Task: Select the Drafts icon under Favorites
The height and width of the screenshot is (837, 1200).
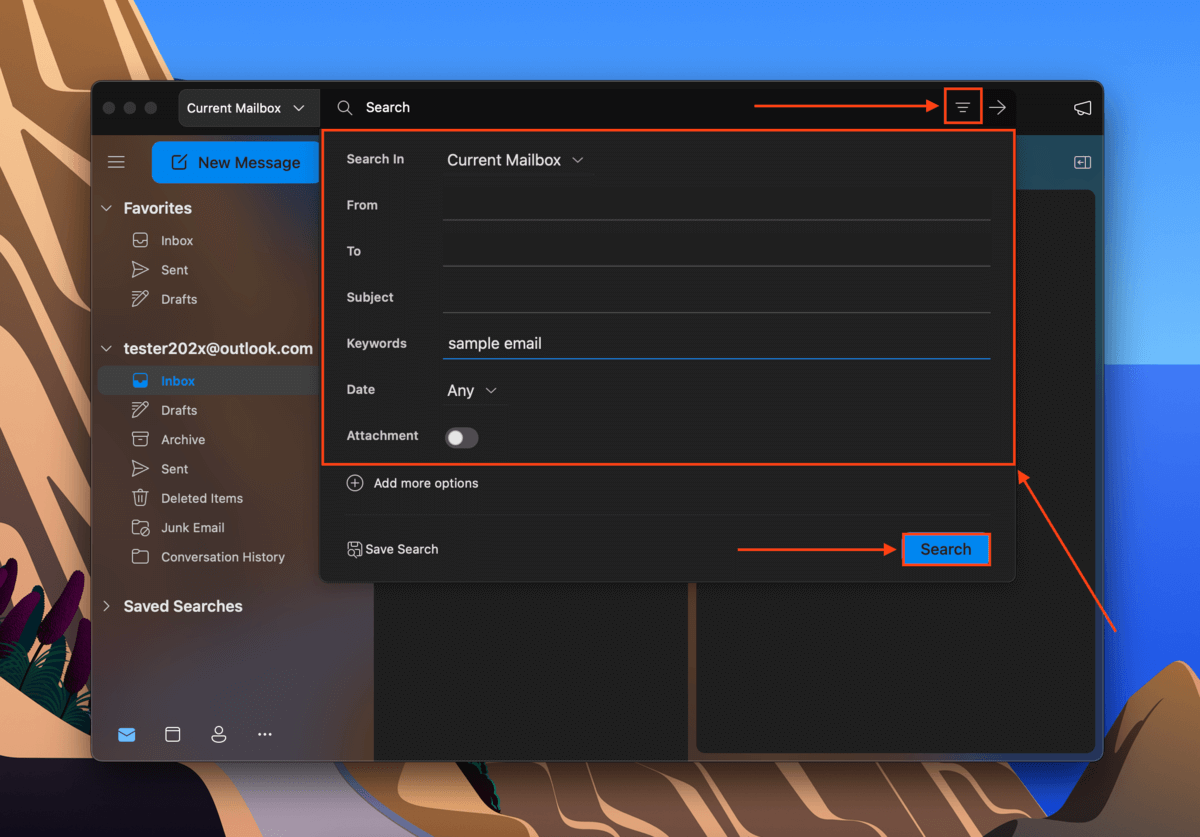Action: click(141, 299)
